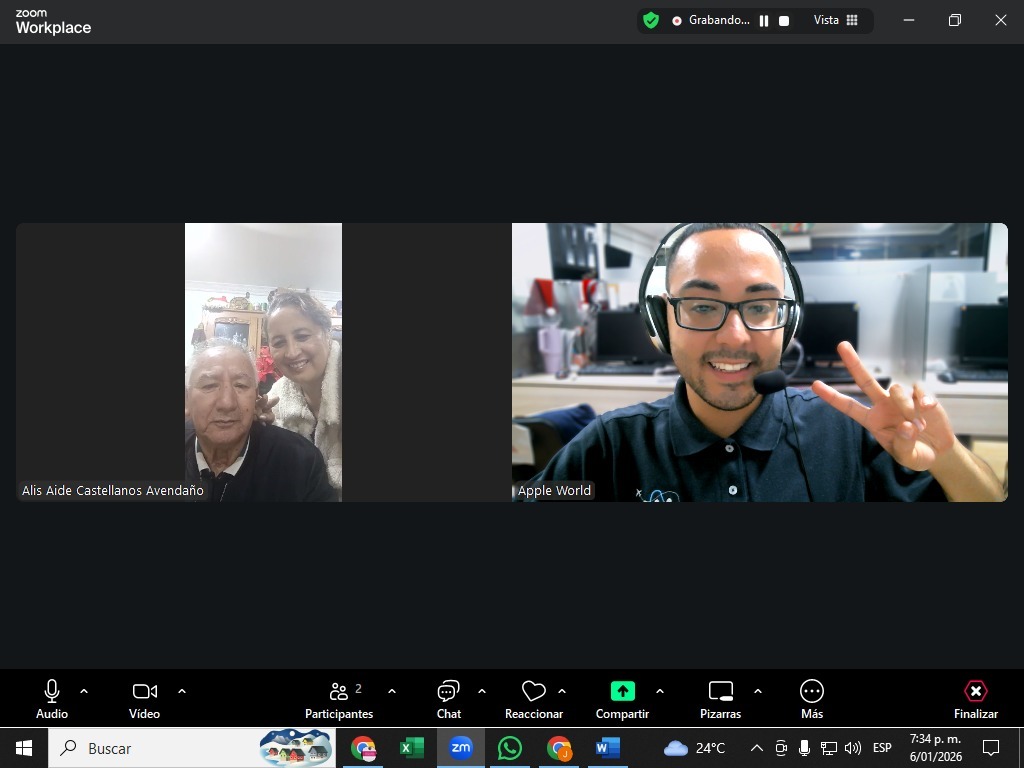The image size is (1024, 768).
Task: Stop the recording
Action: coord(784,20)
